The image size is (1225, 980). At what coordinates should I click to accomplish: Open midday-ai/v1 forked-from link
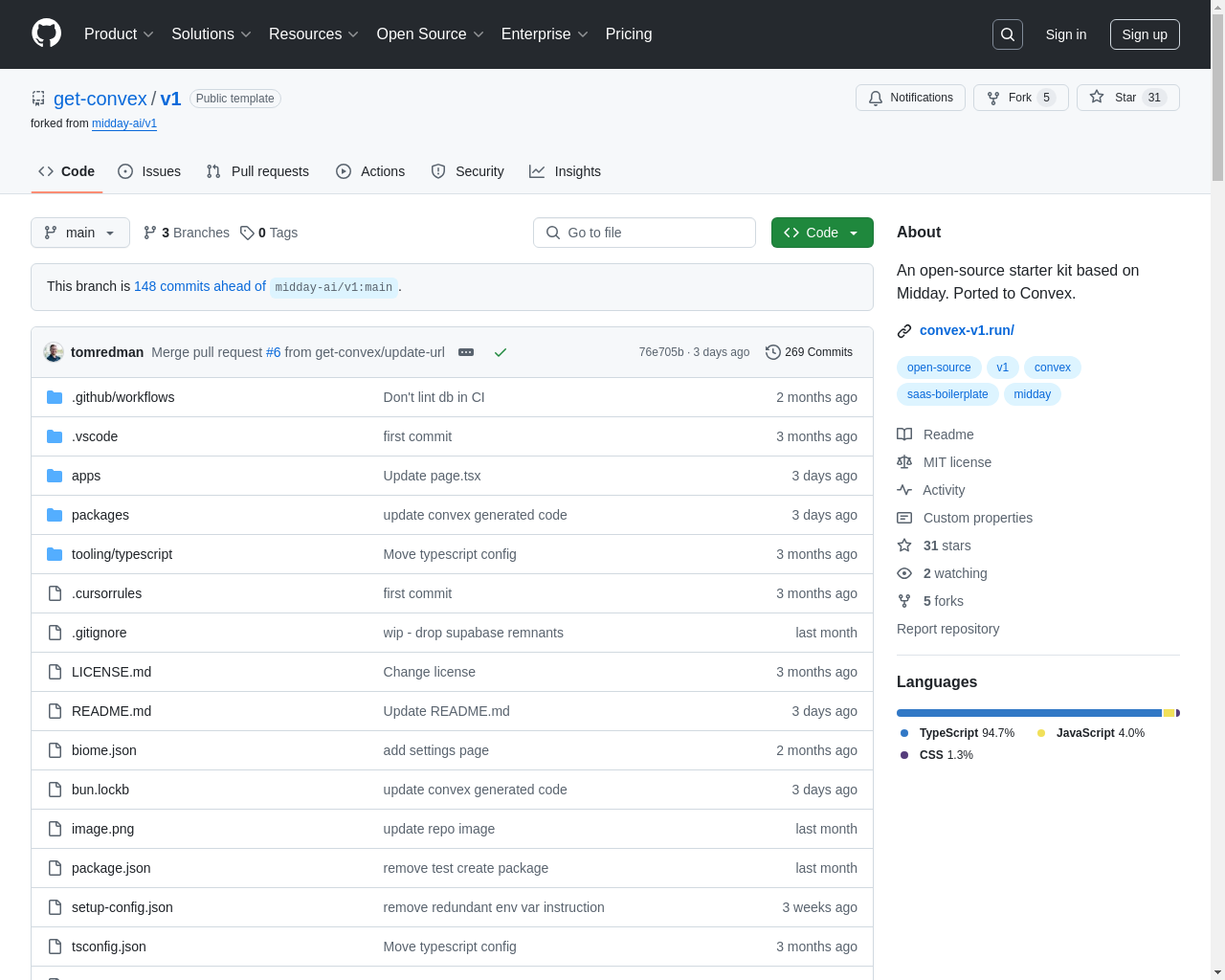pos(124,123)
